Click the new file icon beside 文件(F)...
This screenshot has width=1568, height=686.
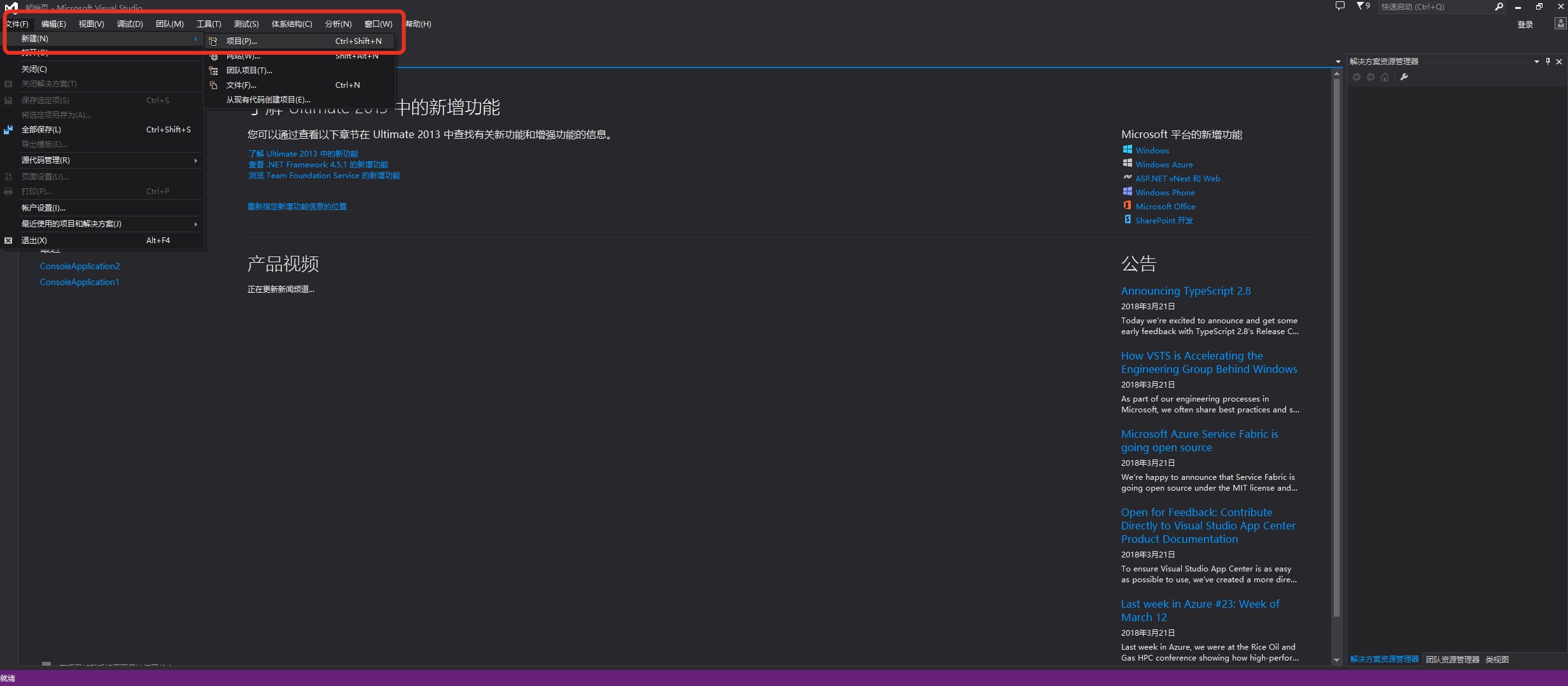click(213, 85)
